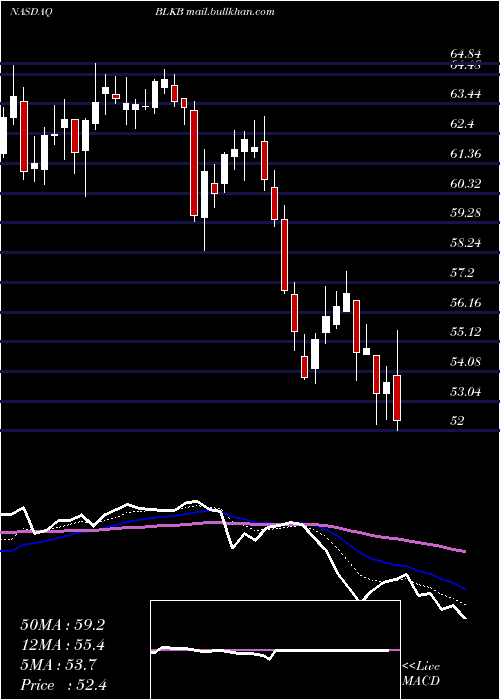Click the 55.12 price axis label
Screen dimensions: 500x700
click(x=466, y=332)
